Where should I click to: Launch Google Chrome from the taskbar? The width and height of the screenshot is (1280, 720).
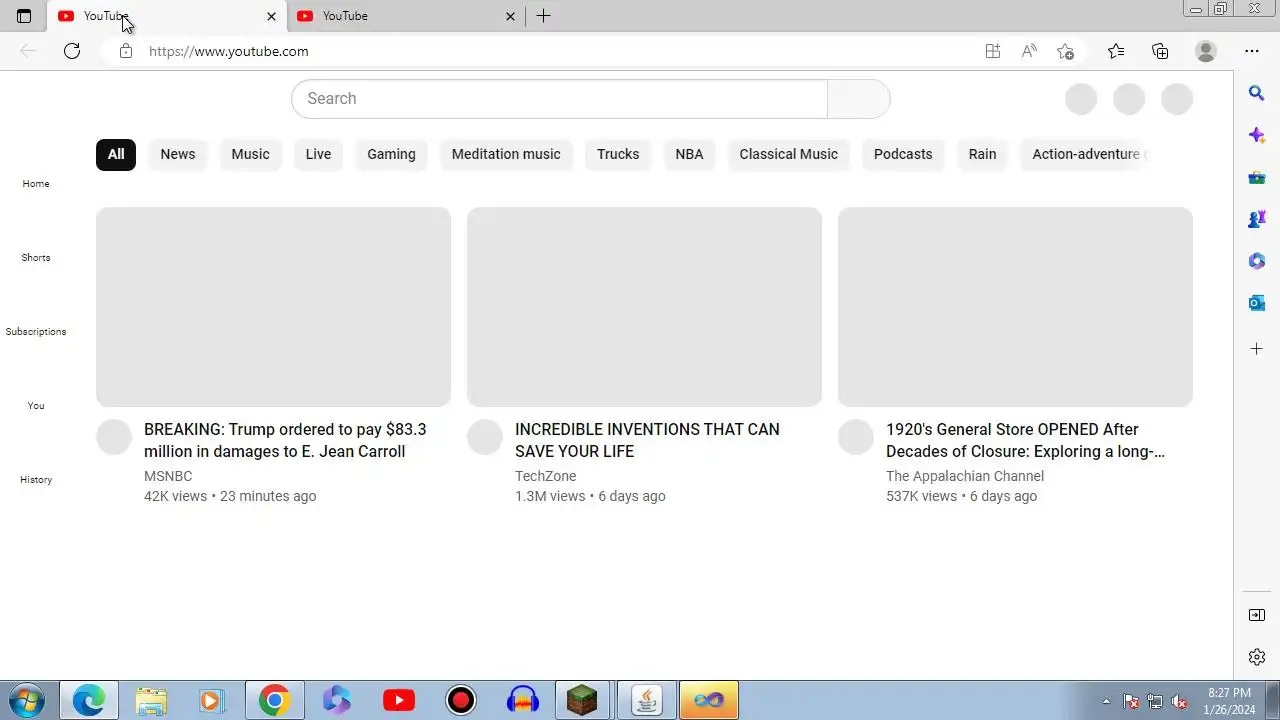274,700
